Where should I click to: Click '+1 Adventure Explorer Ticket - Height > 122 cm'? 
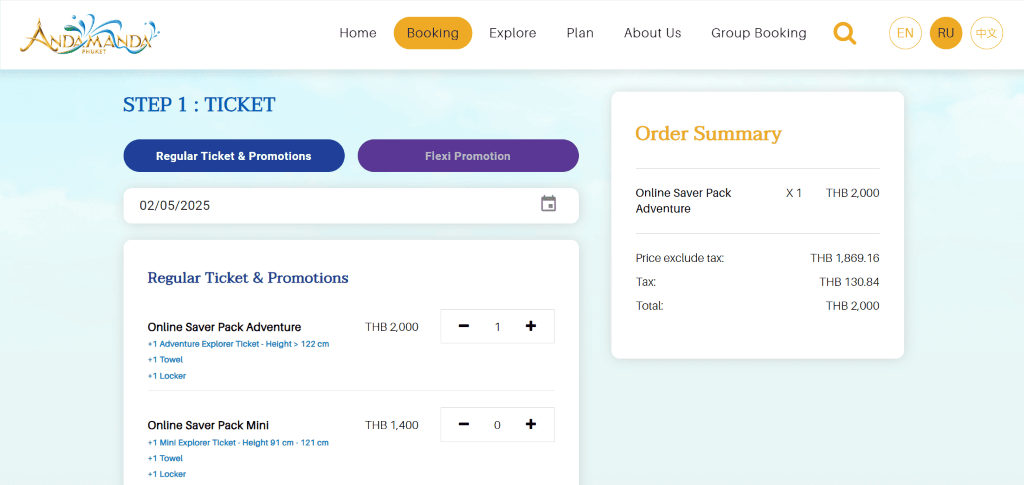(x=238, y=344)
